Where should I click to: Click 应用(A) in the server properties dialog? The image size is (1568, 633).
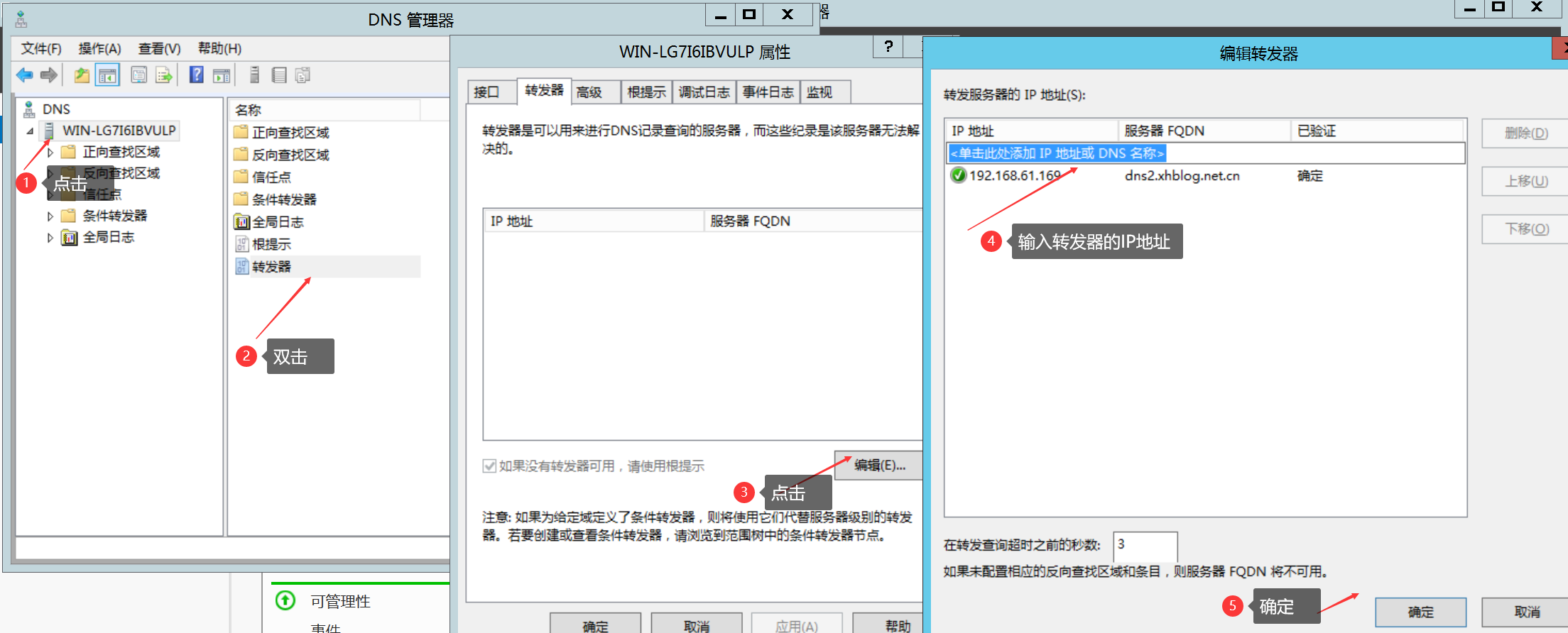coord(797,624)
